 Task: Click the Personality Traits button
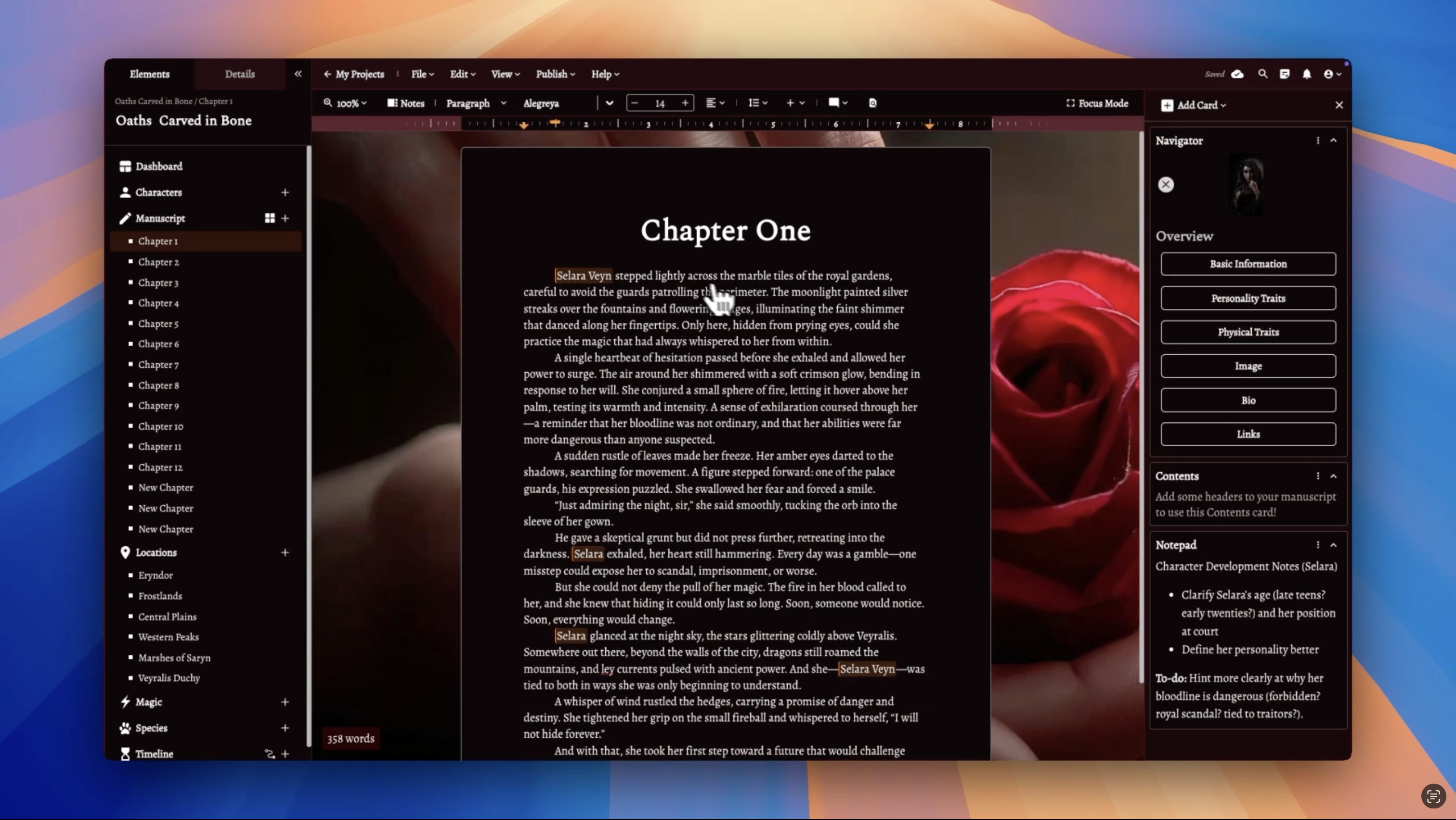point(1248,298)
